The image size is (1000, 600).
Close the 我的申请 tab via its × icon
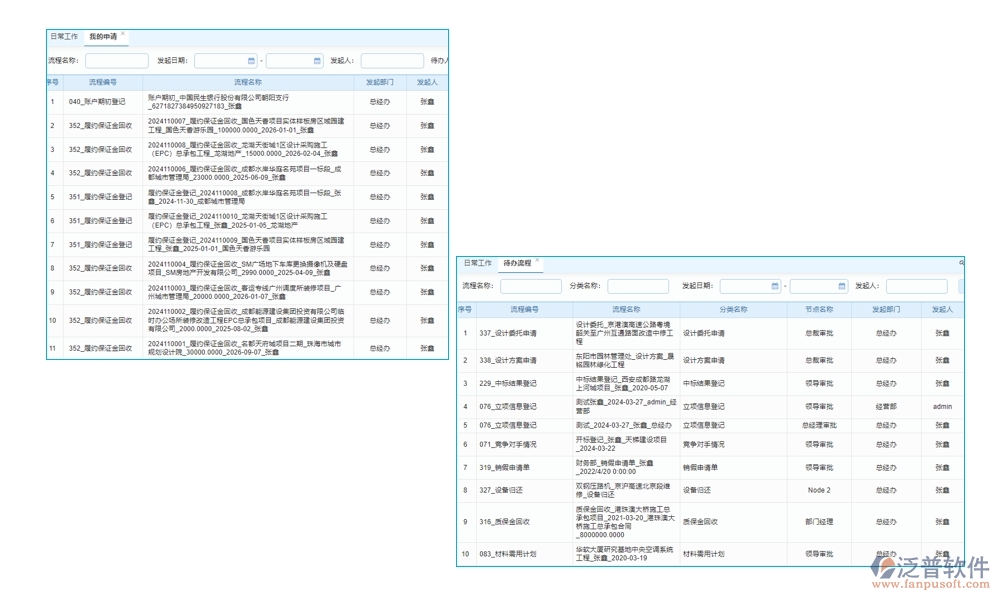[x=122, y=33]
